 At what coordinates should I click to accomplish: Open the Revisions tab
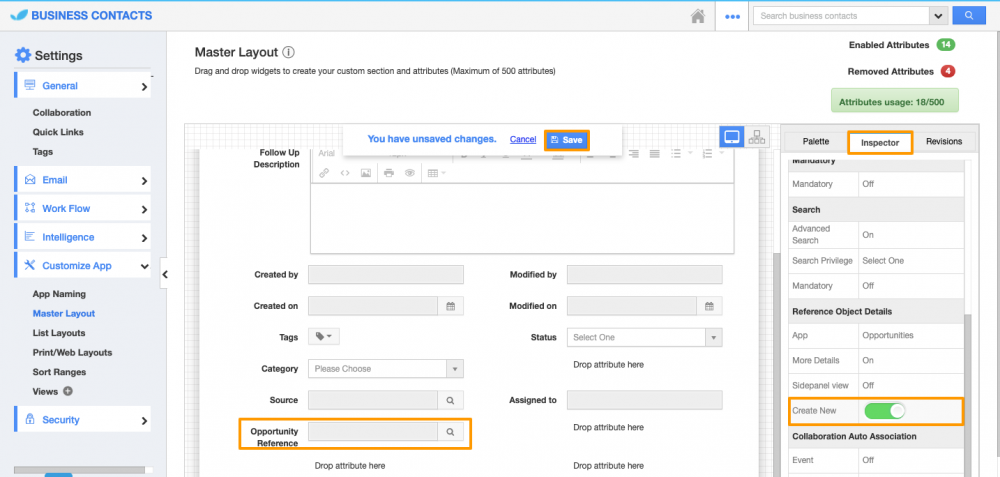[943, 142]
